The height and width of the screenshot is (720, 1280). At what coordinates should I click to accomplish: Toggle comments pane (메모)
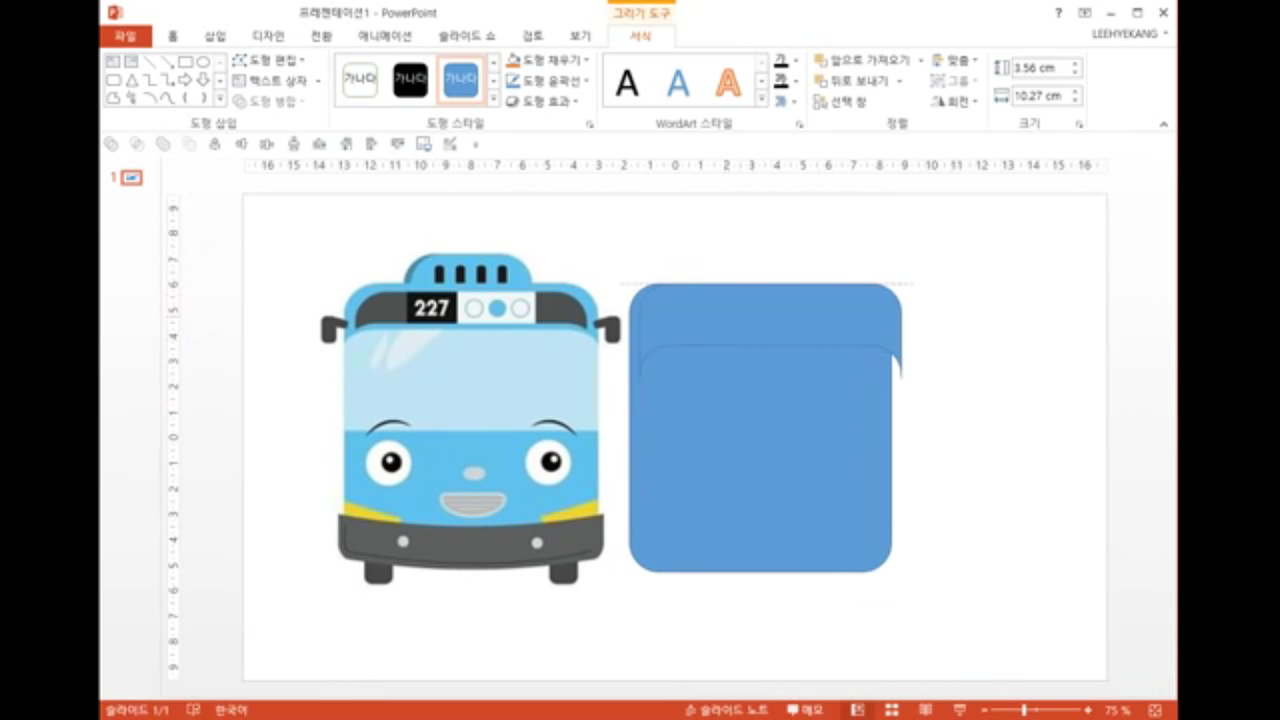[805, 710]
